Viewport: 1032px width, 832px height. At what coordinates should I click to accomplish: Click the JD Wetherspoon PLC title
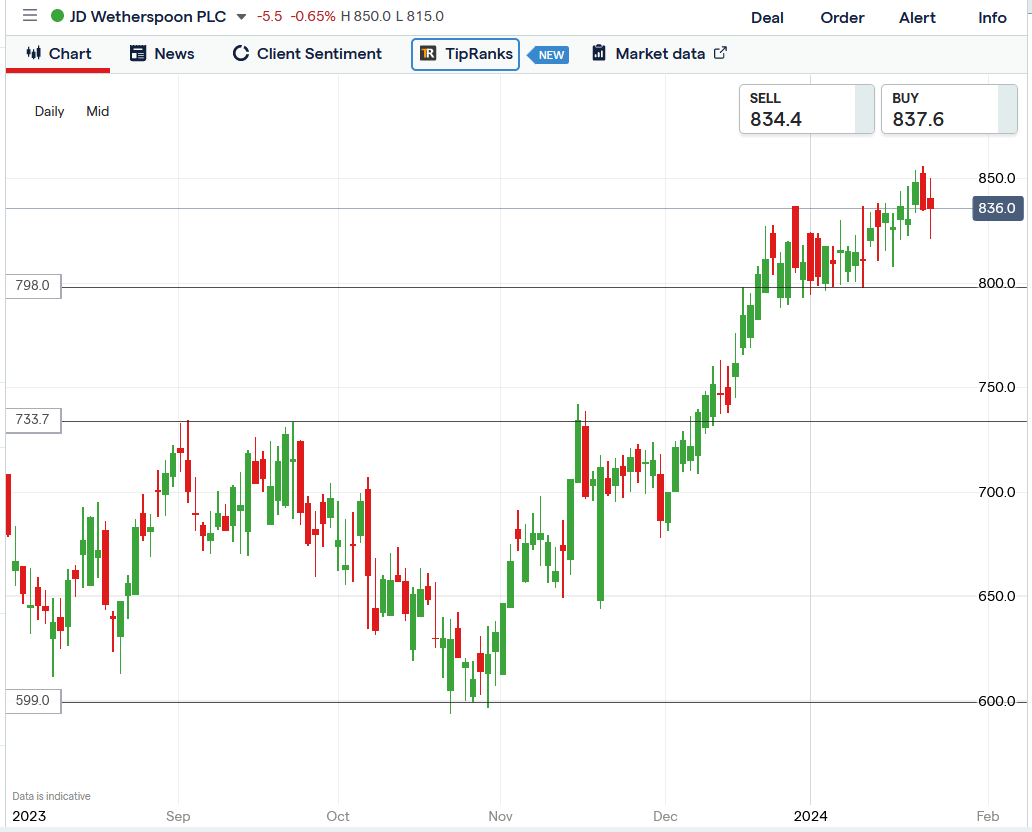(x=147, y=16)
